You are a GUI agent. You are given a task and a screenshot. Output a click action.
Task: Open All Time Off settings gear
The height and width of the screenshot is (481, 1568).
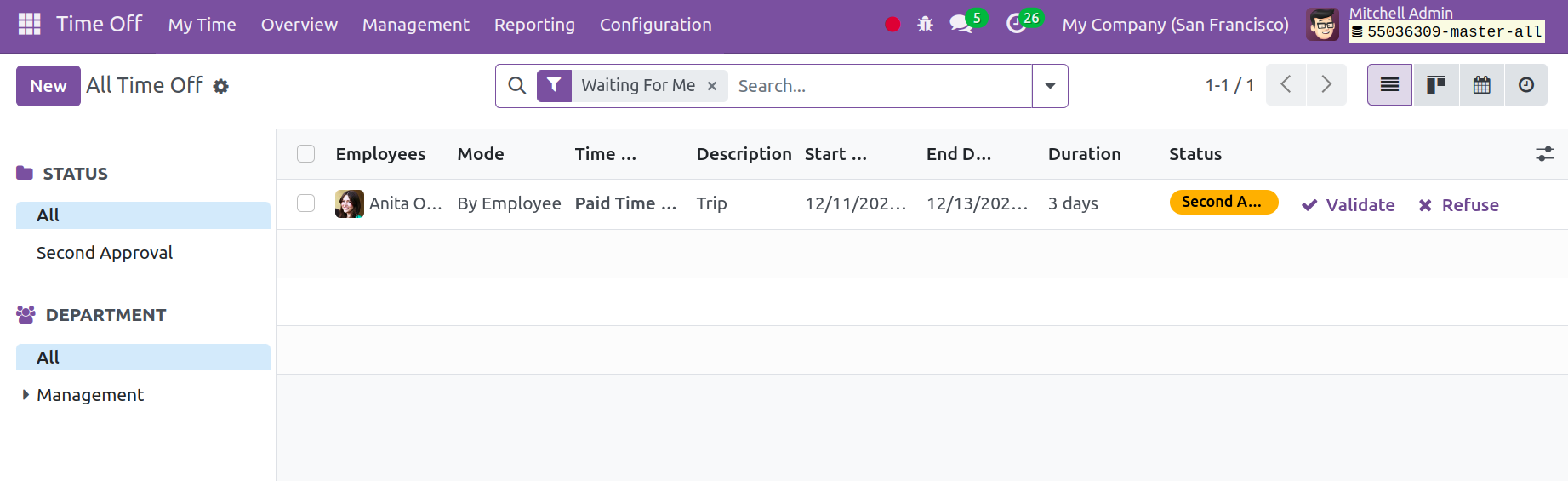coord(221,86)
